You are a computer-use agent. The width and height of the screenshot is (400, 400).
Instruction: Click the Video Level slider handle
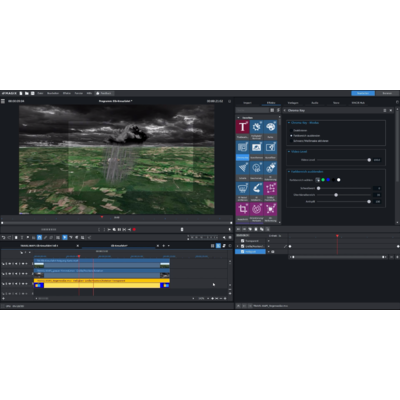pos(369,160)
